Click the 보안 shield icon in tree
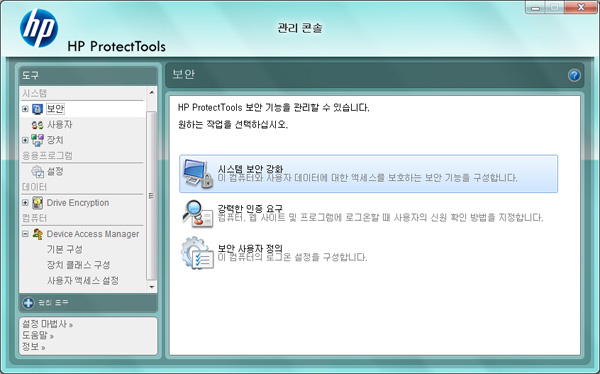 pyautogui.click(x=37, y=109)
